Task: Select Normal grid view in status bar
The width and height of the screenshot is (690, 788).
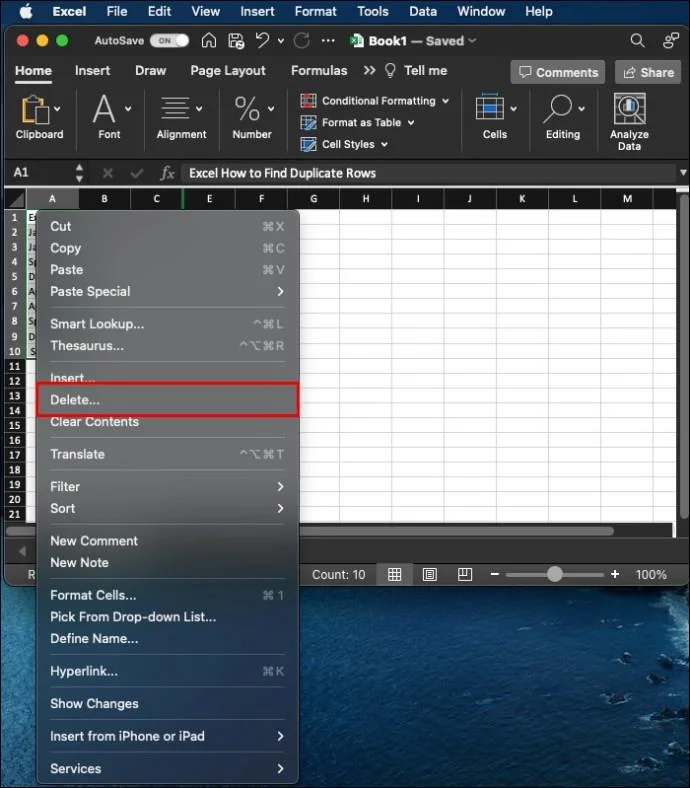Action: [395, 575]
